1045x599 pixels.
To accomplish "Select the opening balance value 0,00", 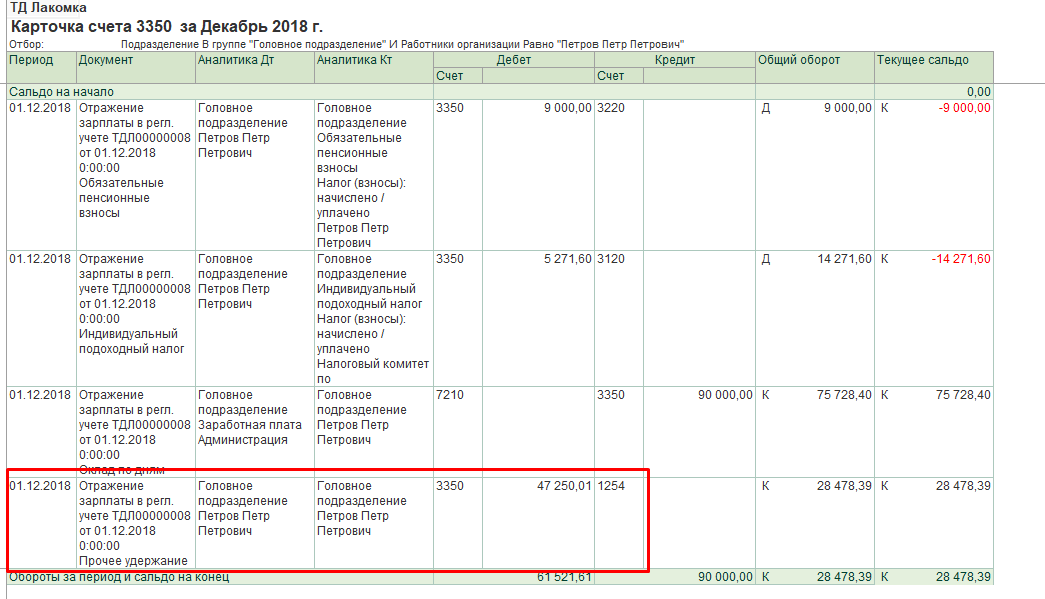I will coord(978,92).
